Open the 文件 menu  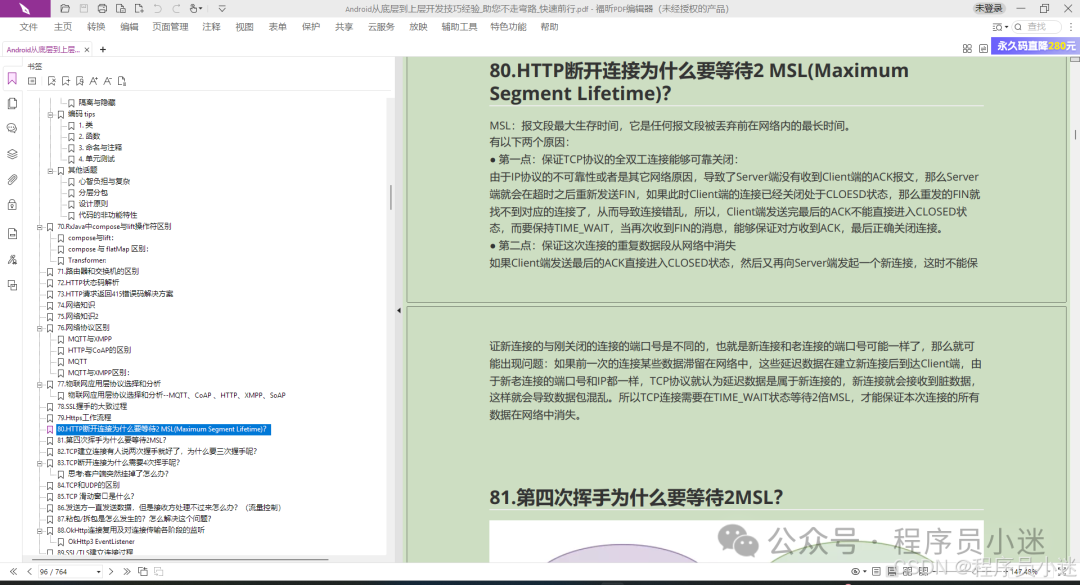point(29,27)
